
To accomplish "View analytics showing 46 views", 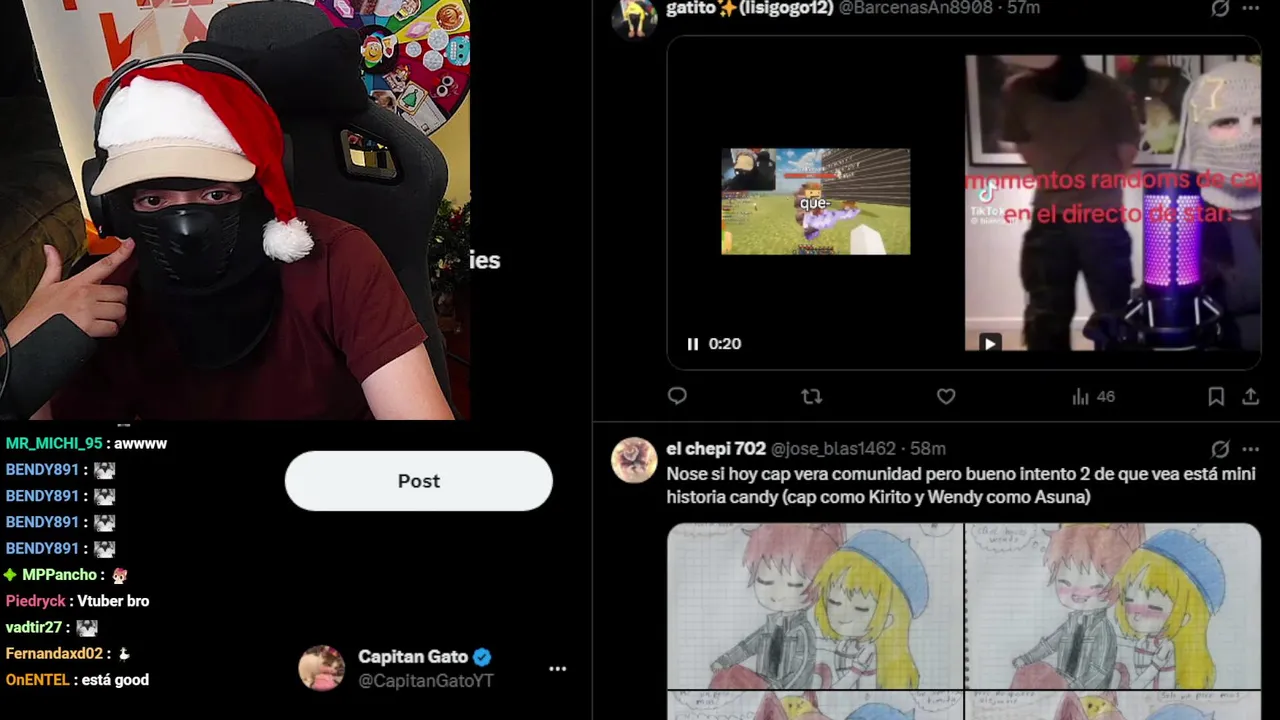I will point(1093,397).
